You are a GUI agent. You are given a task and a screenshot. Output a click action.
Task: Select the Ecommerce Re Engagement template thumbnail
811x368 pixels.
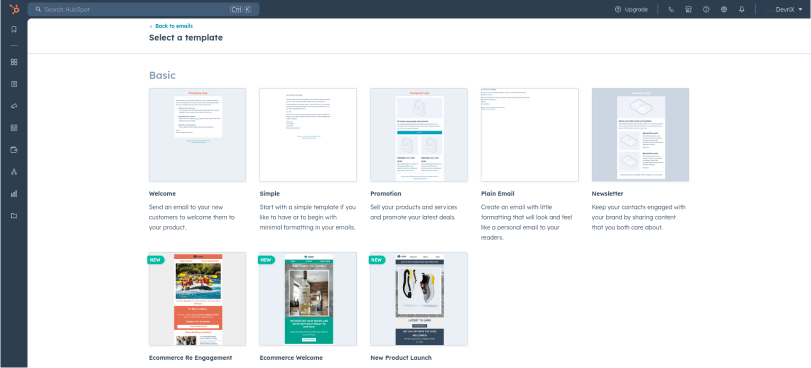198,299
